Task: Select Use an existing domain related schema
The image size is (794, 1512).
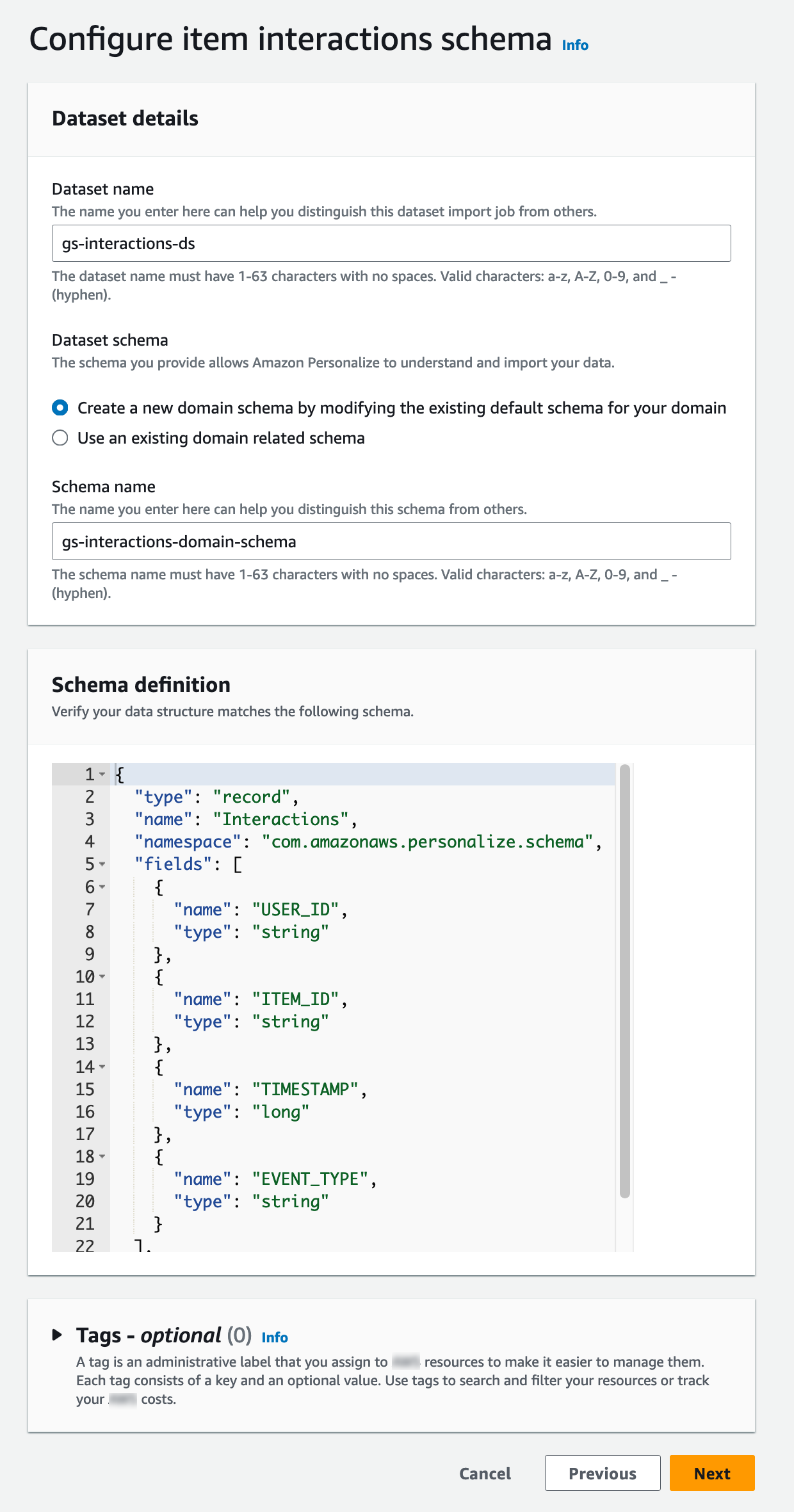Action: pos(60,438)
